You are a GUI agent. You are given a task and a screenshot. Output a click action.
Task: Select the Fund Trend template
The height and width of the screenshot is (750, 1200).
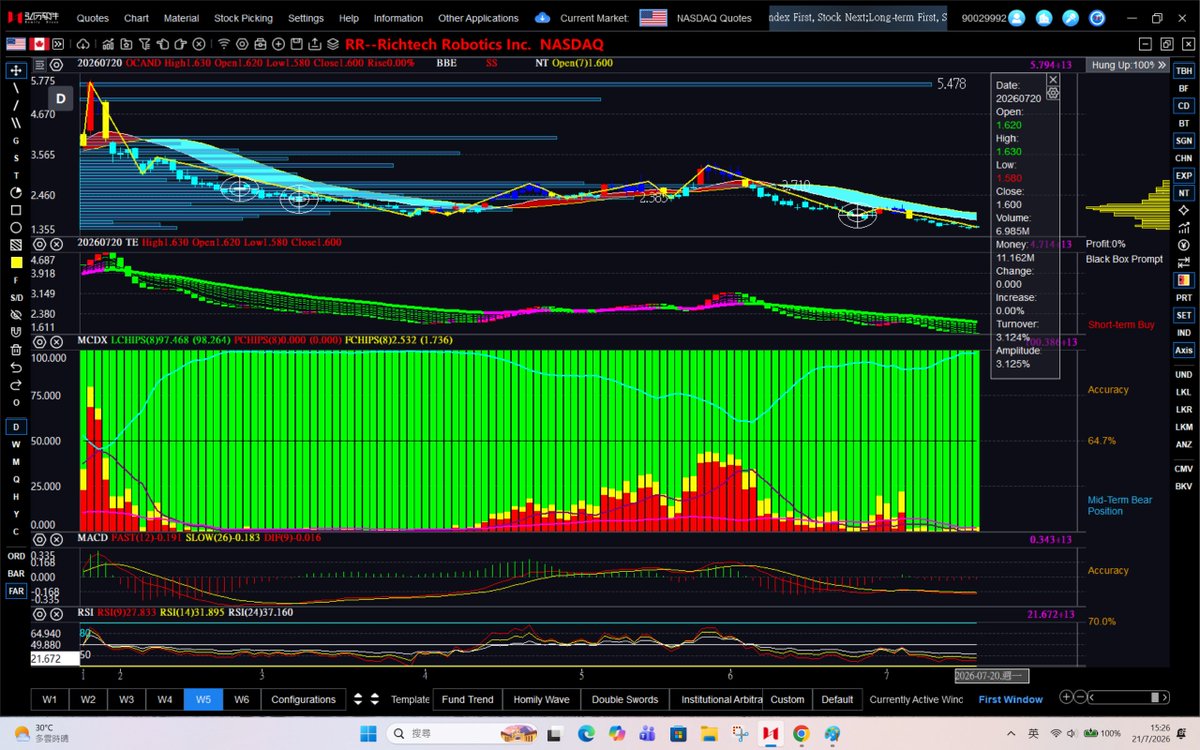(467, 699)
